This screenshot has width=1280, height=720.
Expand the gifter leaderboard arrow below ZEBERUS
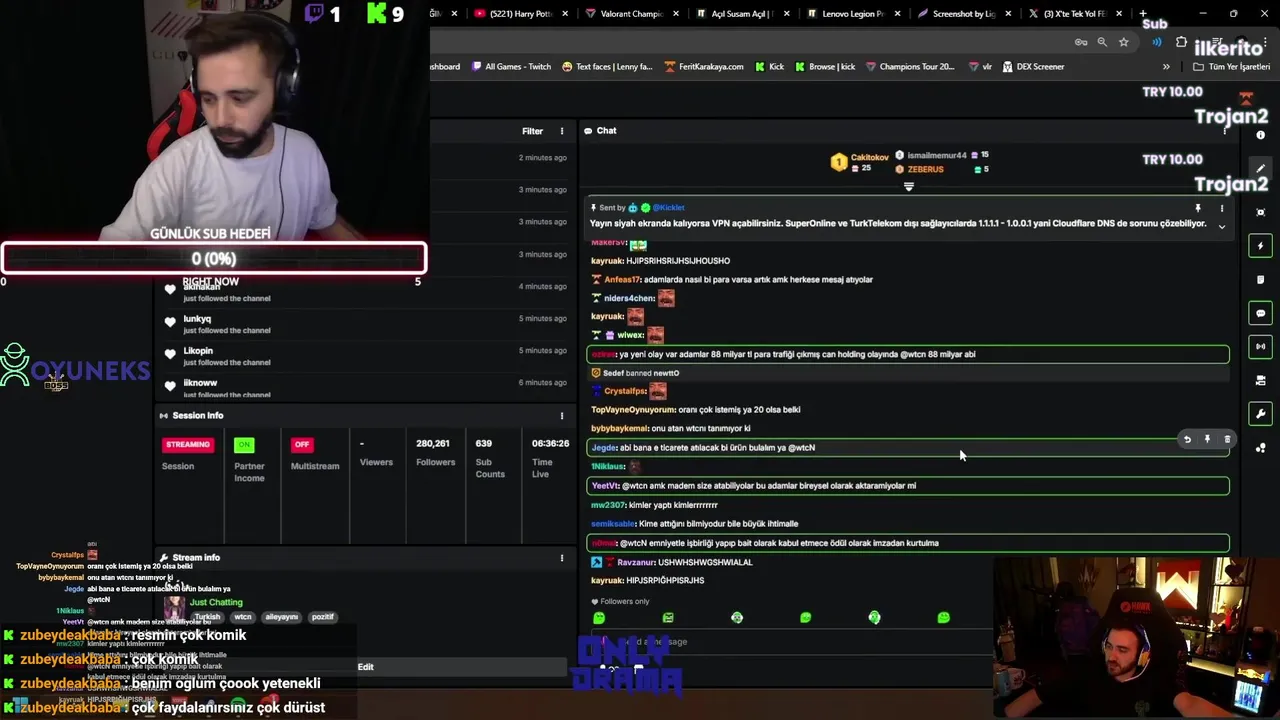click(909, 186)
